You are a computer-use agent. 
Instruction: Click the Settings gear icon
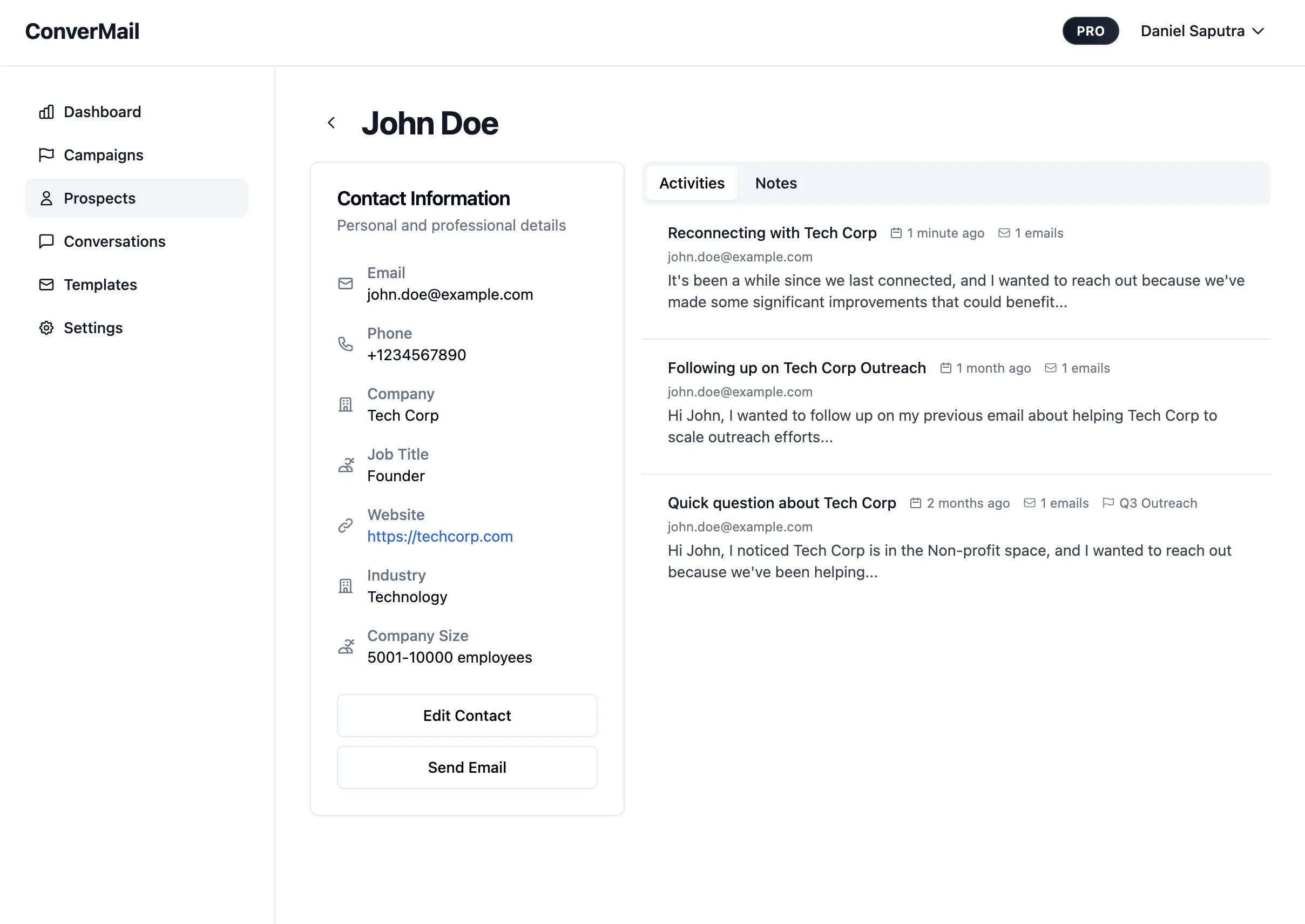[46, 328]
